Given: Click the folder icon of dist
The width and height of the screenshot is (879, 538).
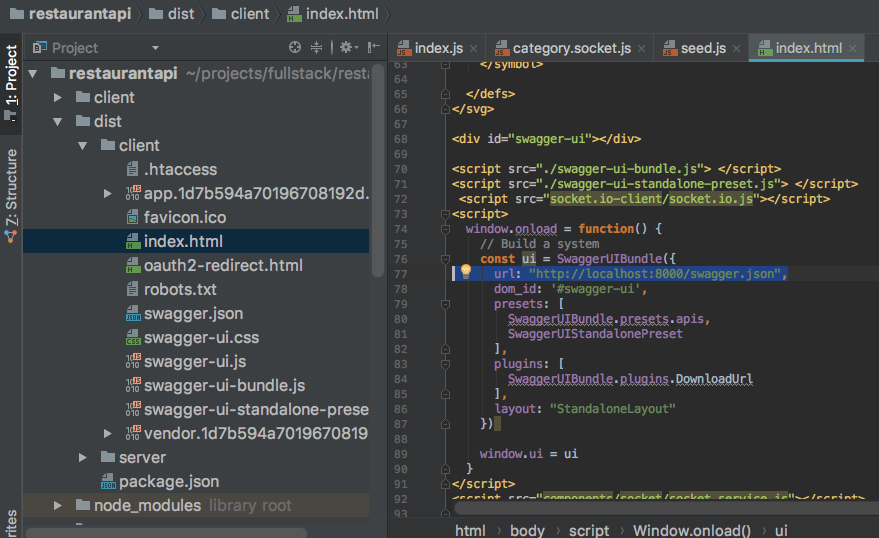Looking at the screenshot, I should (x=83, y=121).
